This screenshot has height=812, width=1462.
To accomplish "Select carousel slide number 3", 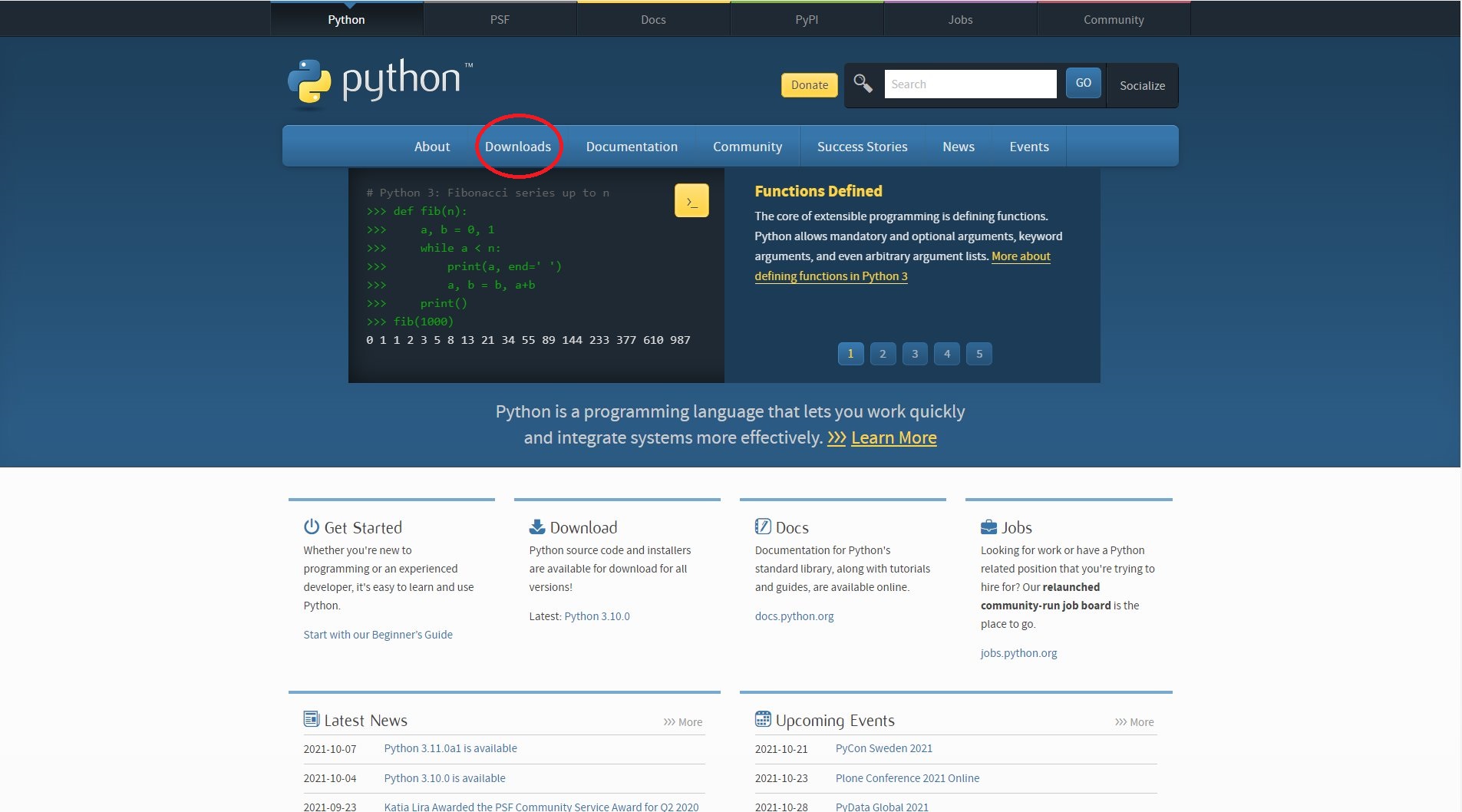I will point(915,354).
